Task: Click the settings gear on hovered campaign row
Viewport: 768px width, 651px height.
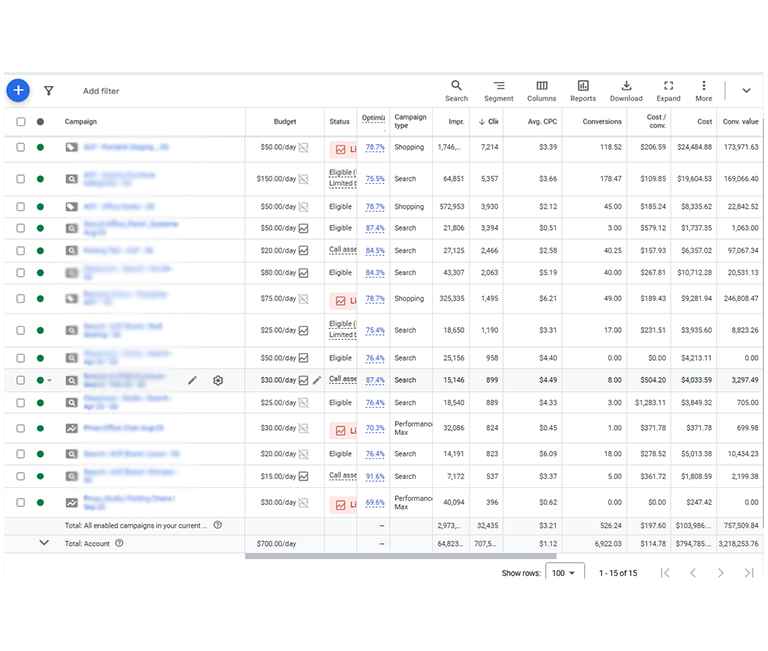Action: coord(218,380)
